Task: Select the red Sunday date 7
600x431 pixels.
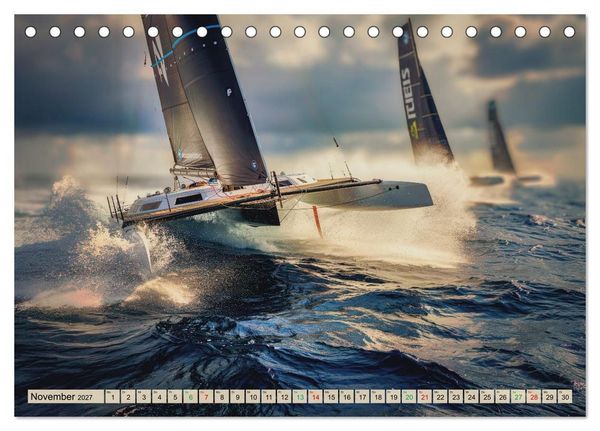Action: coord(206,397)
